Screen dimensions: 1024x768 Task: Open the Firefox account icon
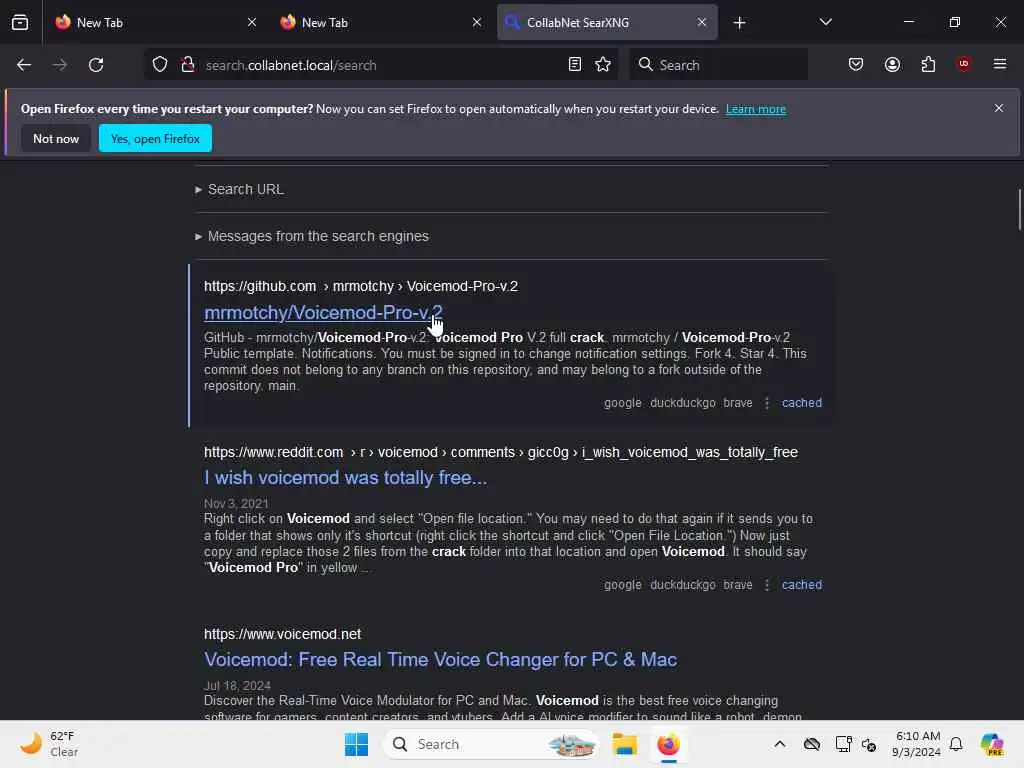[x=892, y=64]
